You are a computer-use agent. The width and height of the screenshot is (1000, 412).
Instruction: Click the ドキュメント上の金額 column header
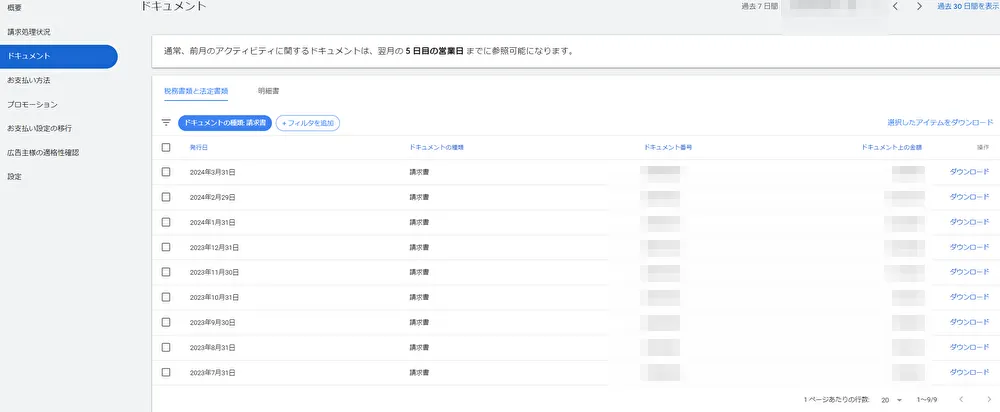891,147
